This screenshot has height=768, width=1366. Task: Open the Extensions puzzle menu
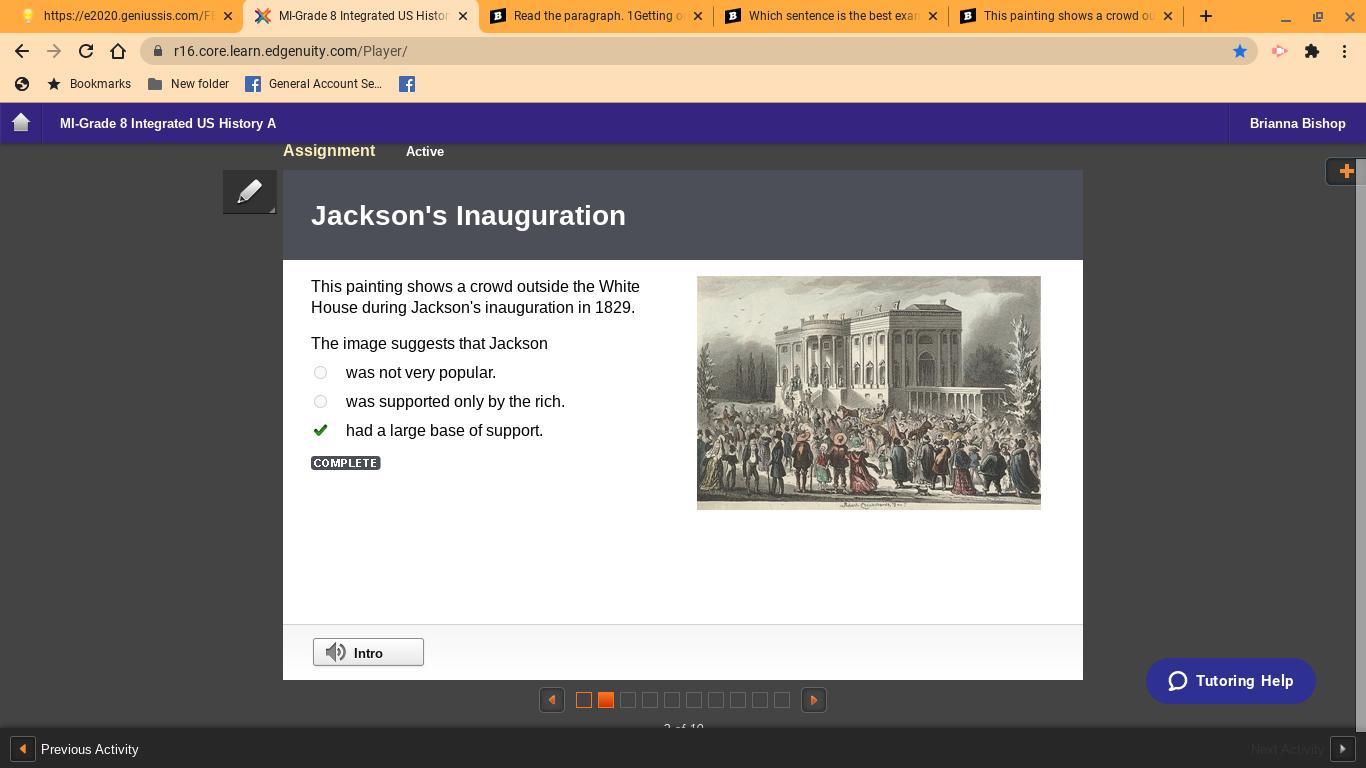pos(1312,51)
